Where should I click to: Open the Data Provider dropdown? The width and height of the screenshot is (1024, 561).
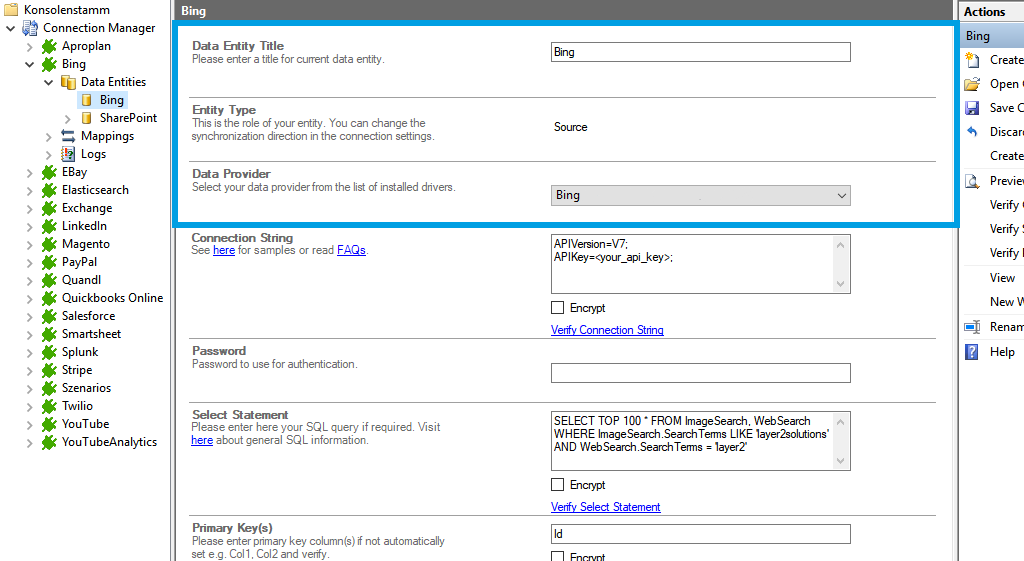click(x=700, y=196)
